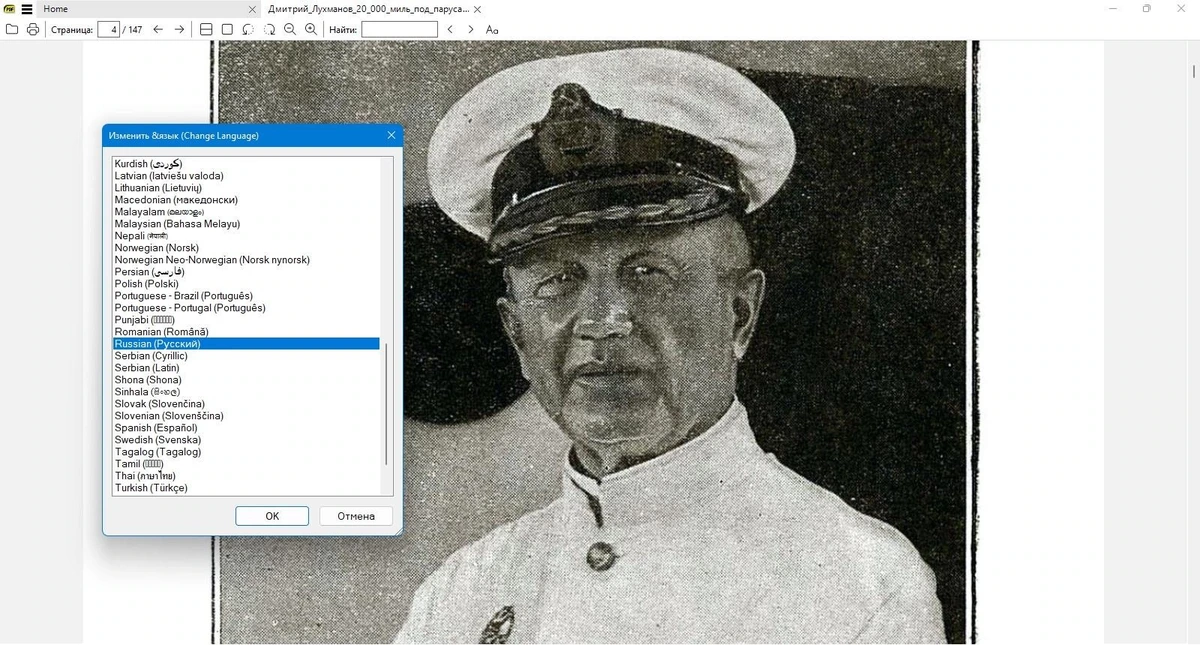Viewport: 1200px width, 645px height.
Task: Go to previous page arrow
Action: 158,30
